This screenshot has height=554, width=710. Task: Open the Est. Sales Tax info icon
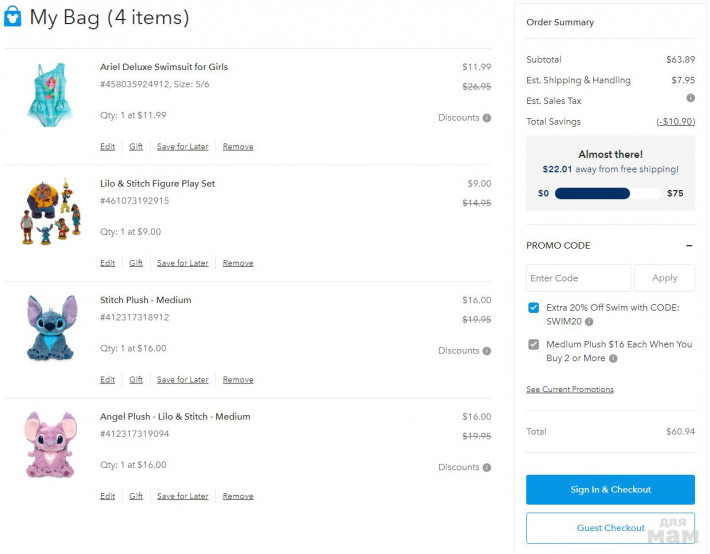click(690, 98)
